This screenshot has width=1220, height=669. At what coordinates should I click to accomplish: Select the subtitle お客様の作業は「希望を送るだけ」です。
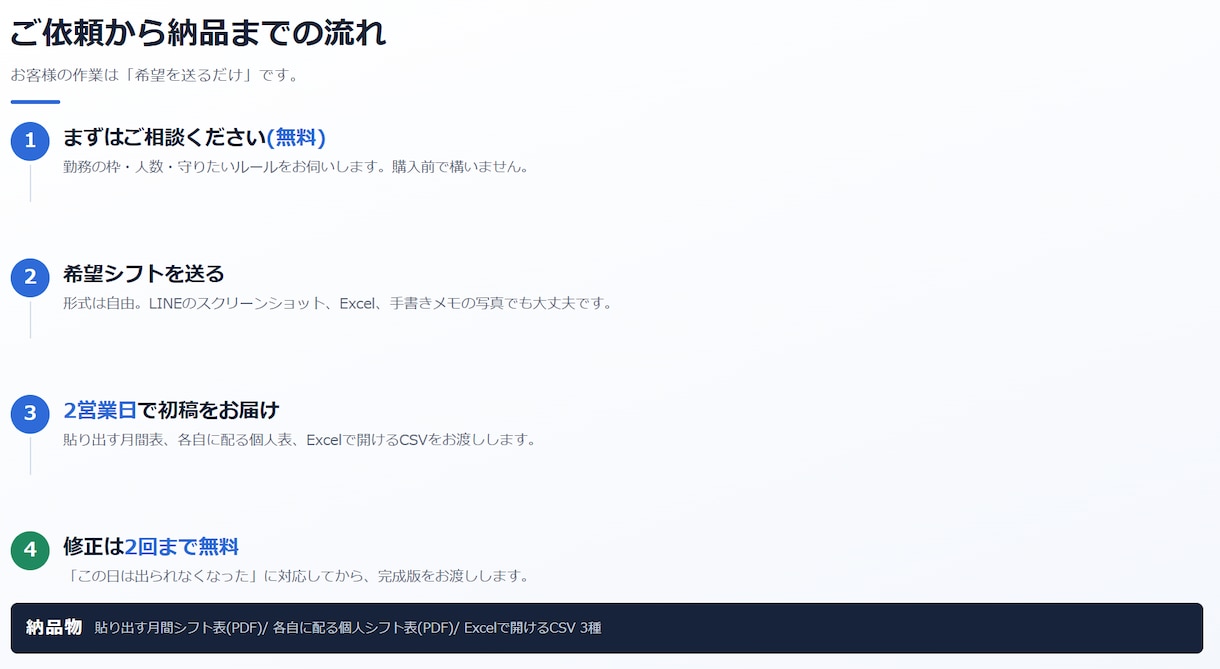(x=155, y=75)
